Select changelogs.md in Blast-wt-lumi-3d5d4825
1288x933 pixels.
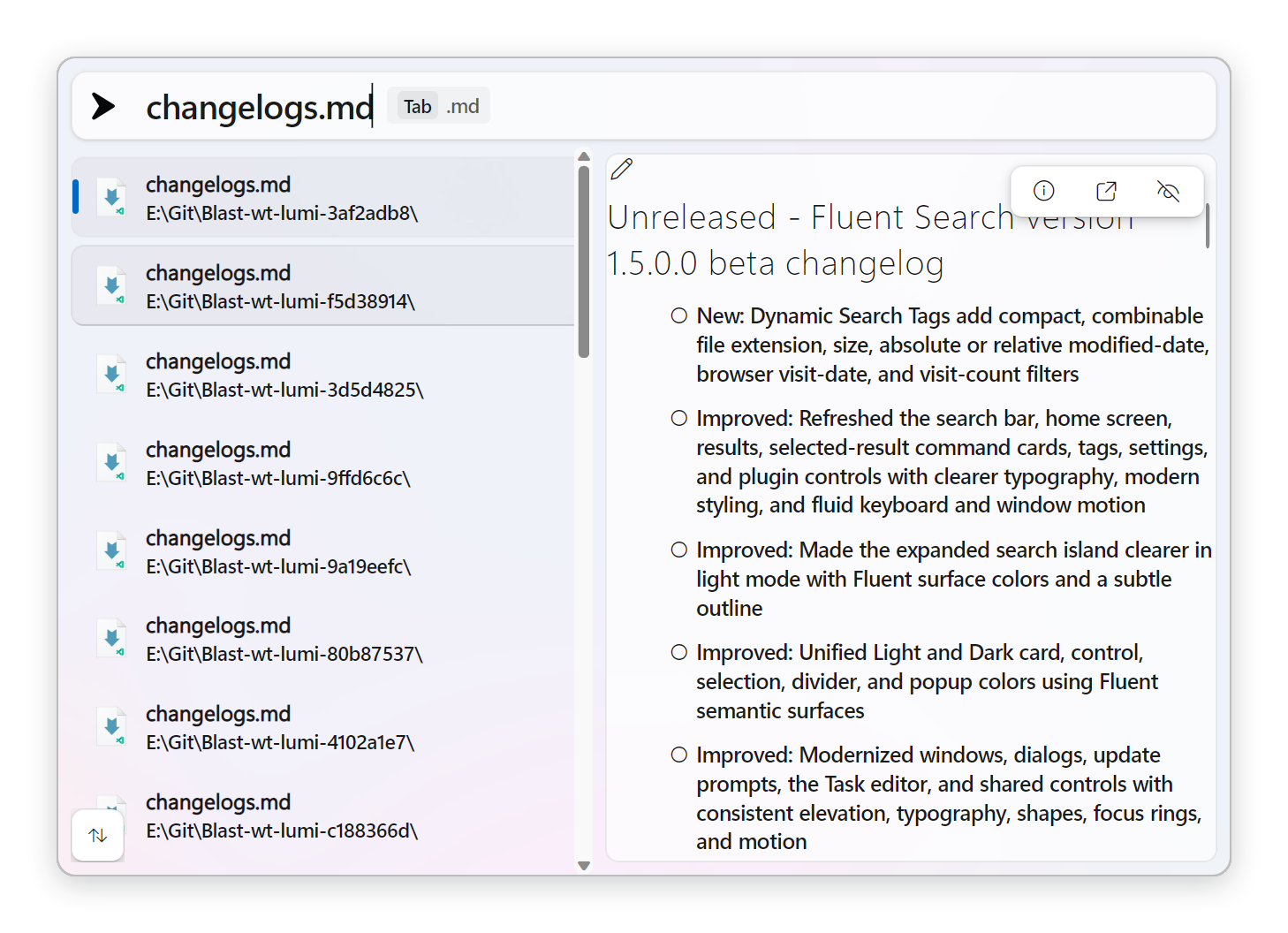click(323, 375)
